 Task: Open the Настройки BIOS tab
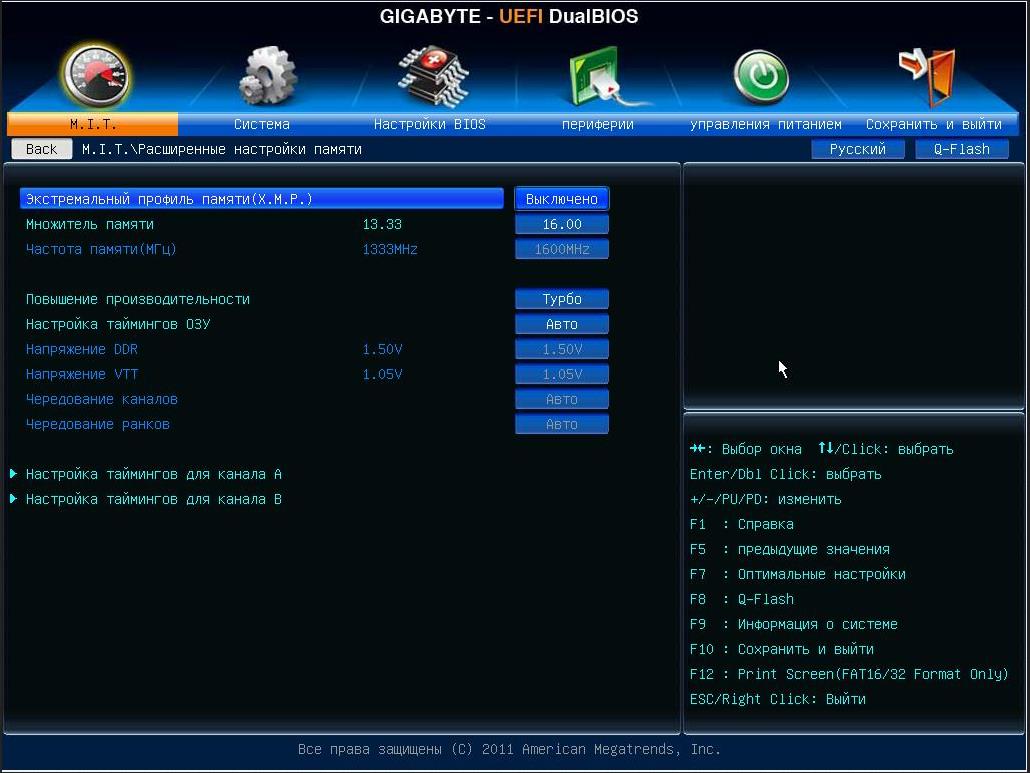pos(429,124)
